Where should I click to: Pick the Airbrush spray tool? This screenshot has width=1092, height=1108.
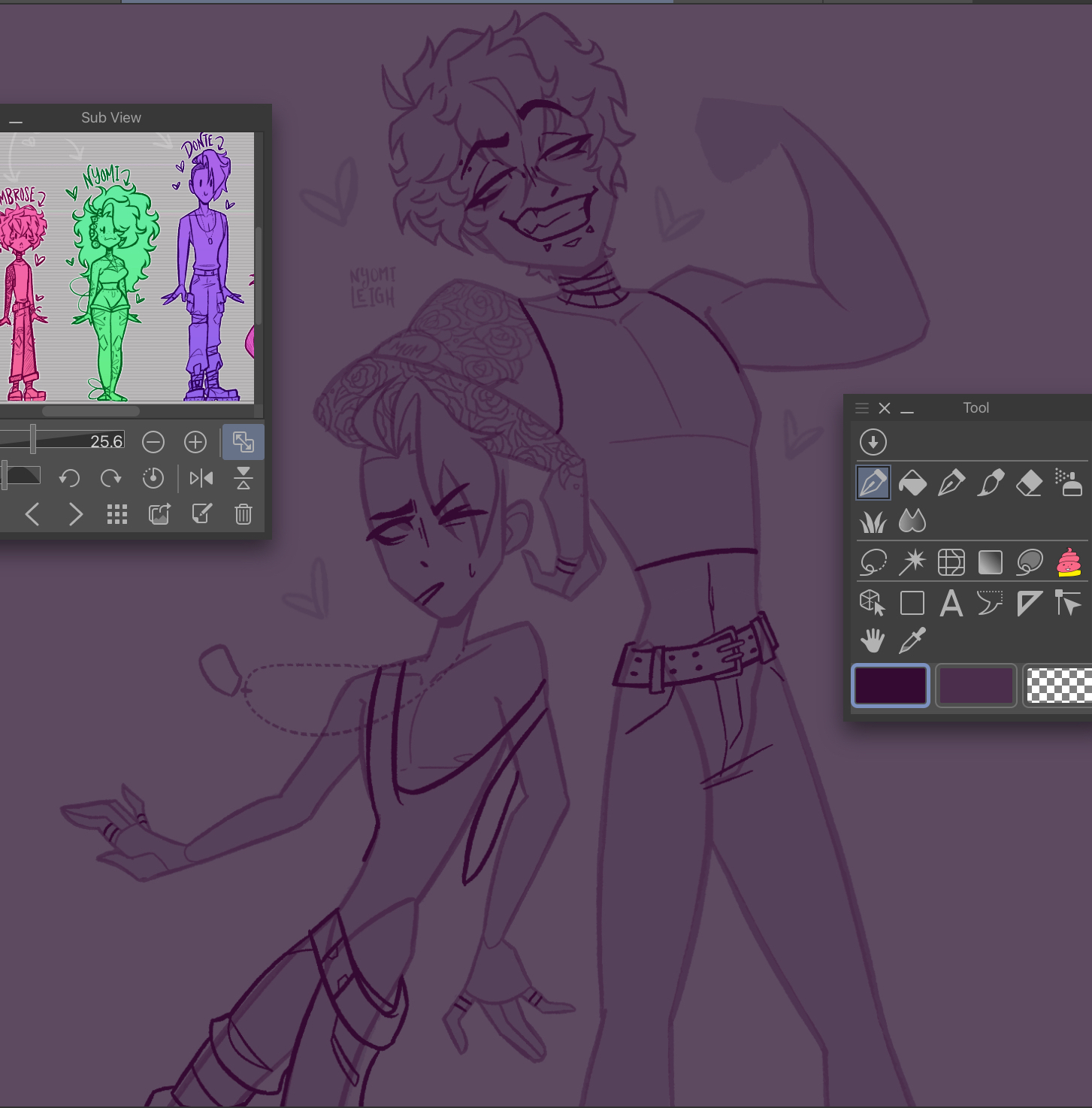tap(1068, 483)
